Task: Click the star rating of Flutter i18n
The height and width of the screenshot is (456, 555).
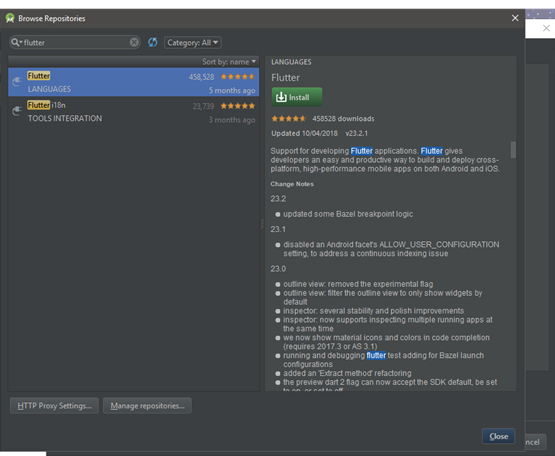Action: tap(238, 106)
